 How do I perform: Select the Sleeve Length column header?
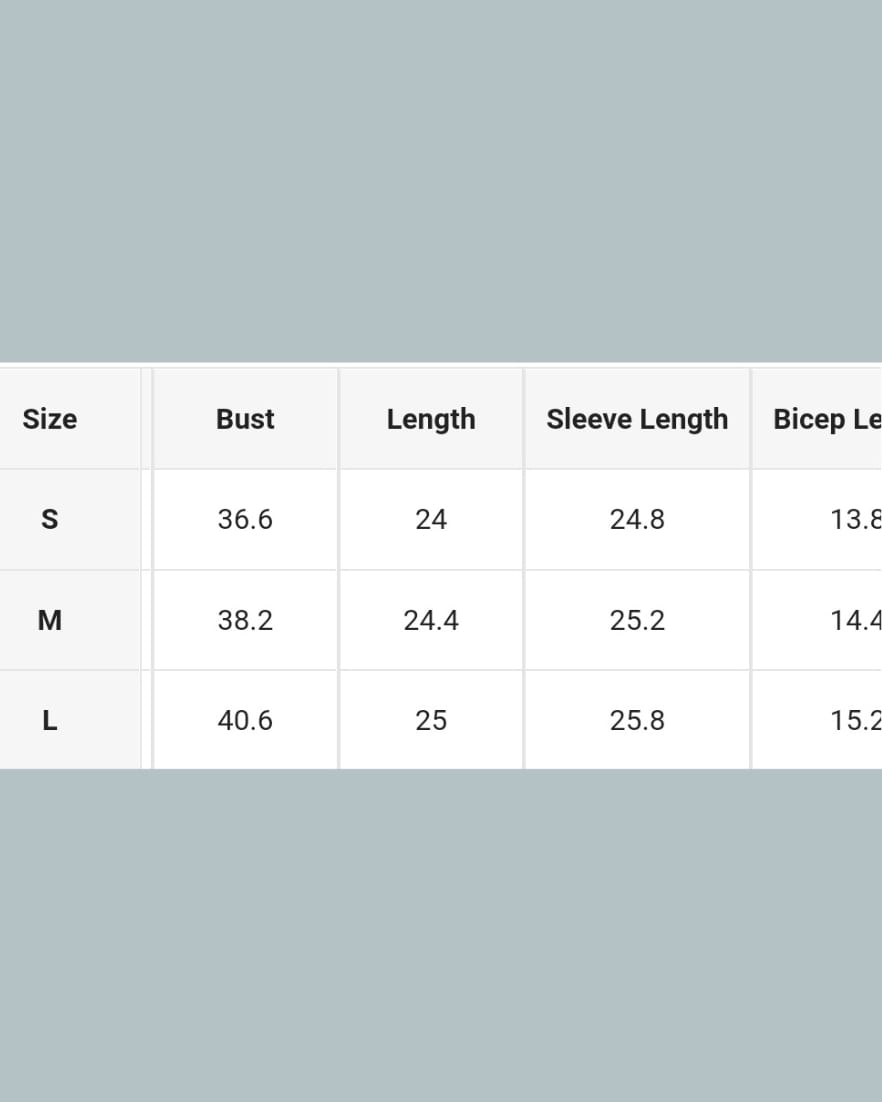tap(637, 419)
